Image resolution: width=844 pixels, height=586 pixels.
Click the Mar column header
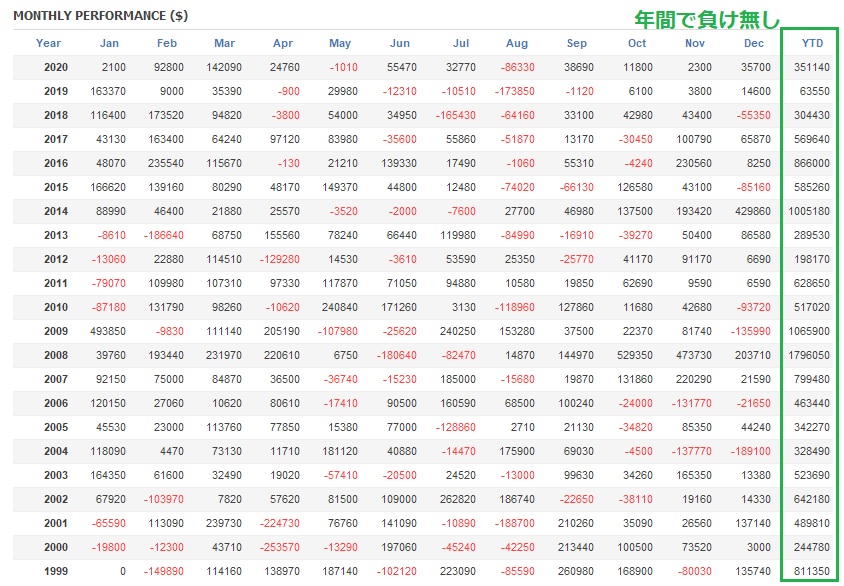[x=224, y=43]
